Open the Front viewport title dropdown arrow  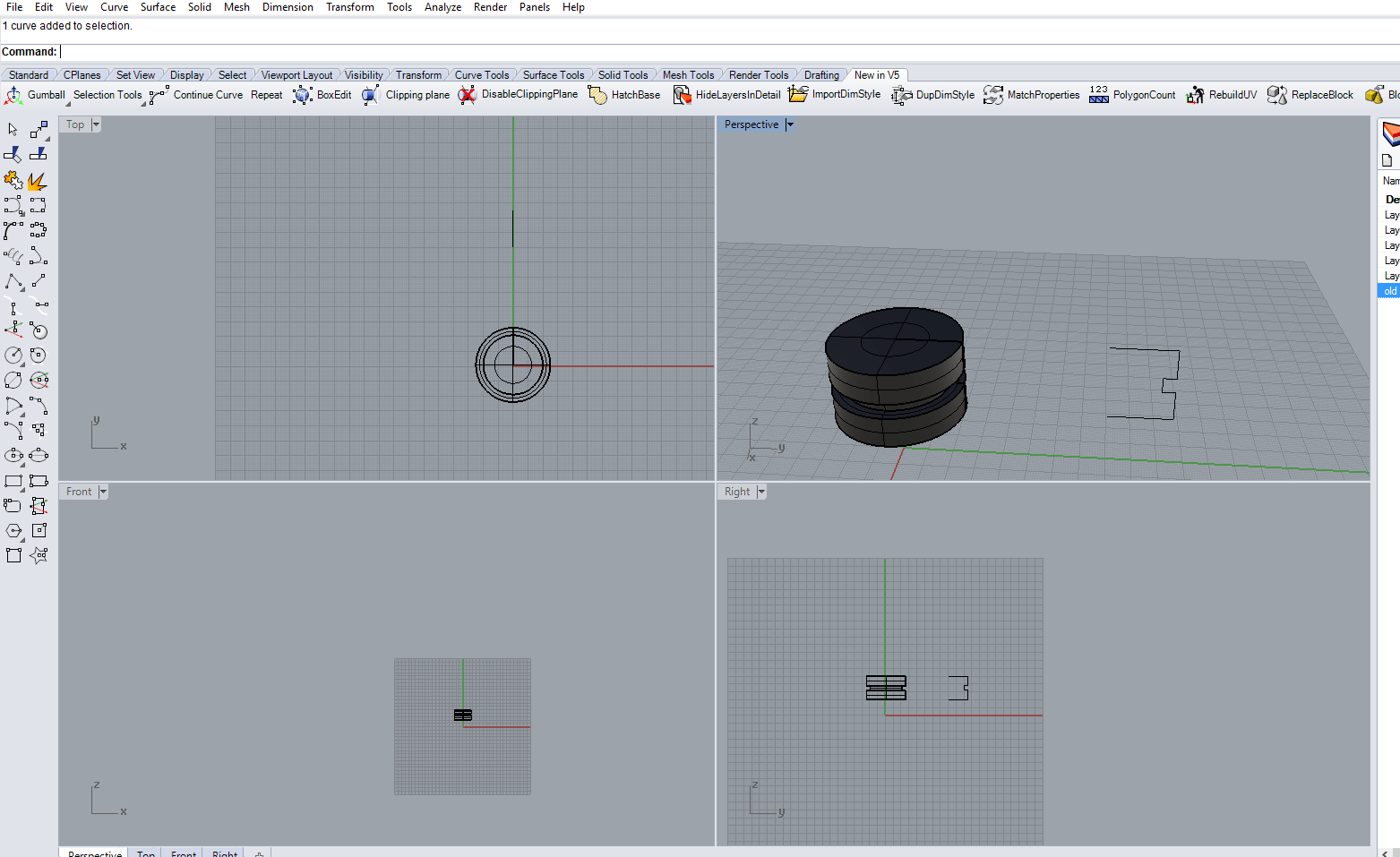[x=103, y=492]
